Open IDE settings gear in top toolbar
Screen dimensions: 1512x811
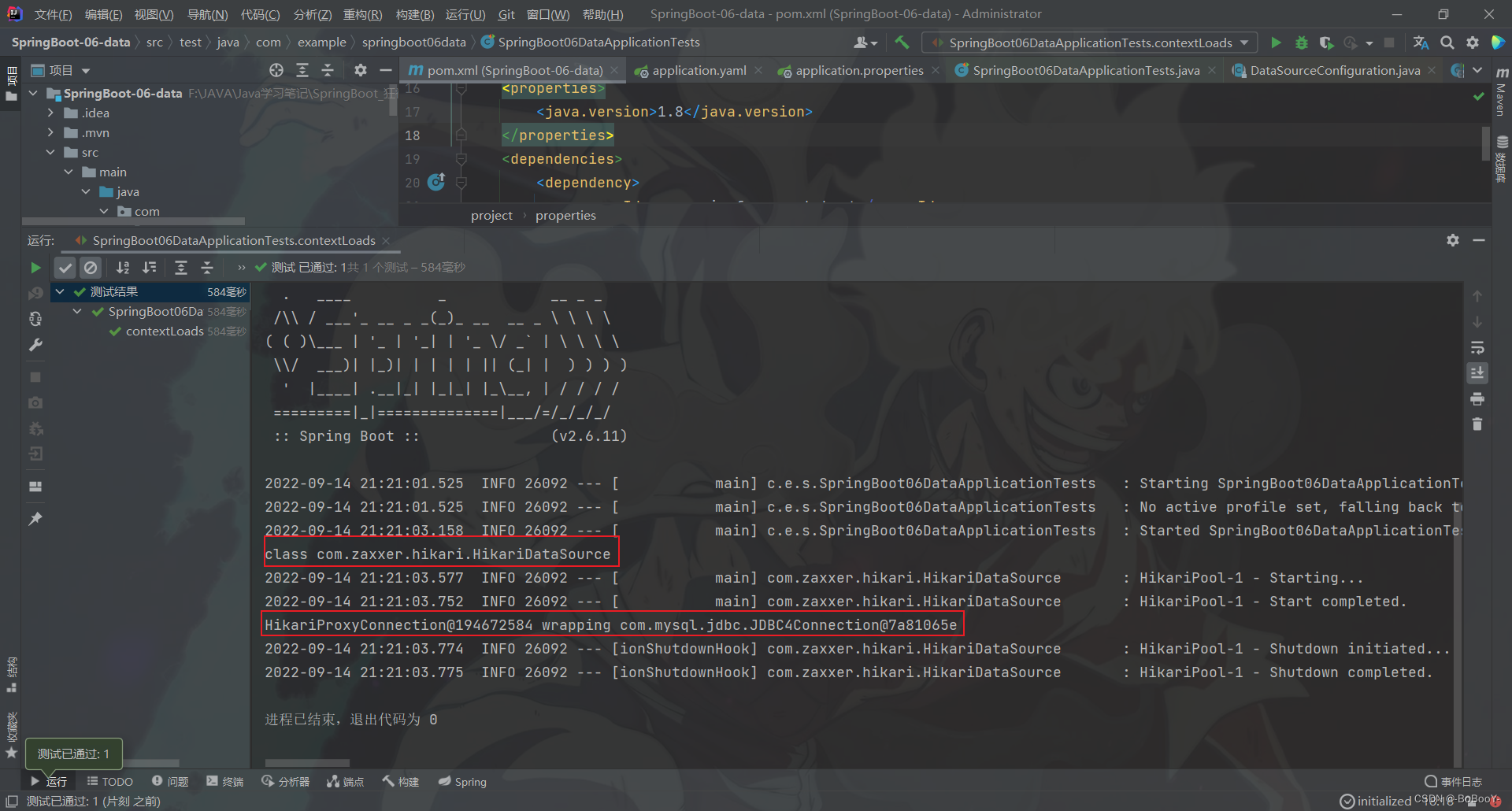1473,43
